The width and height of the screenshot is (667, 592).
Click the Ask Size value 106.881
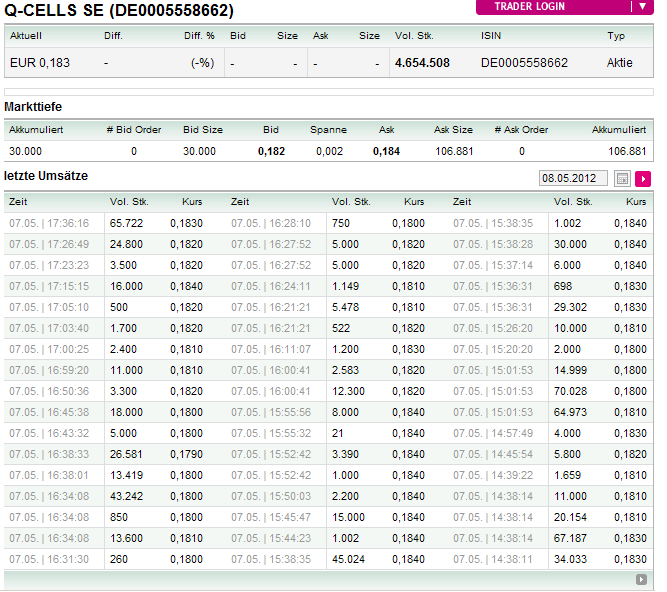pyautogui.click(x=455, y=151)
